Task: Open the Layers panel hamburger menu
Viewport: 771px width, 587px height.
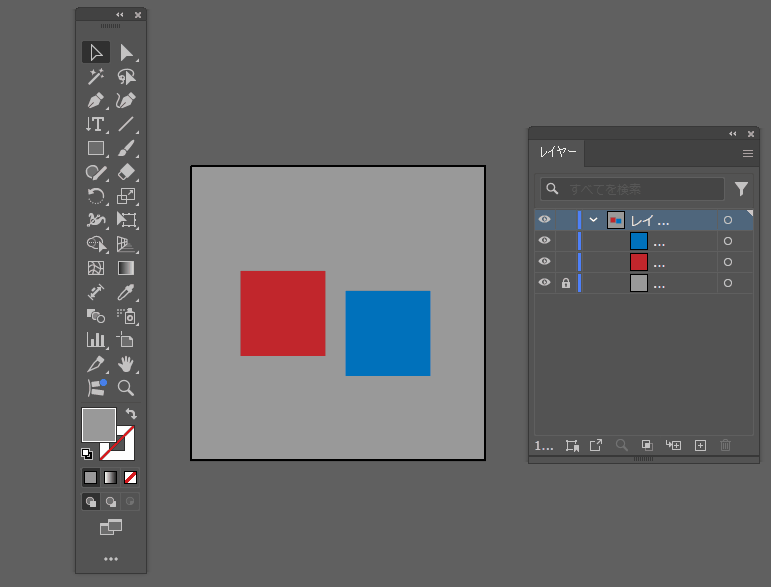Action: pos(747,154)
